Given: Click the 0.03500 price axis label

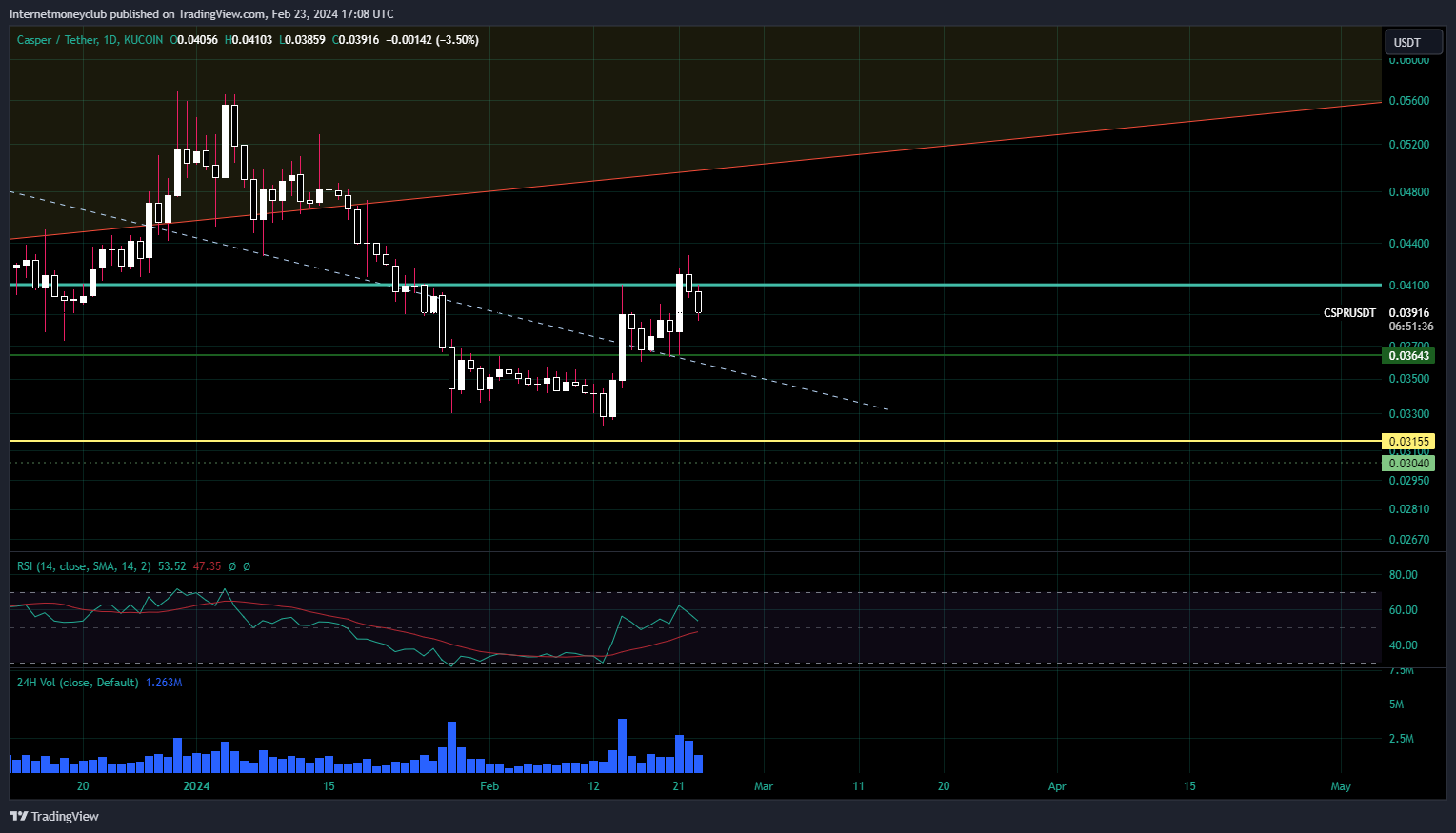Looking at the screenshot, I should click(1408, 379).
